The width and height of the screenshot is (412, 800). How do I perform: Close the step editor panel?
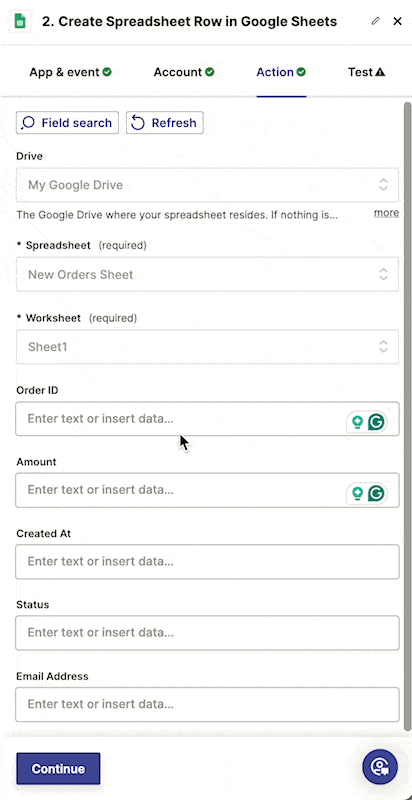click(x=397, y=21)
